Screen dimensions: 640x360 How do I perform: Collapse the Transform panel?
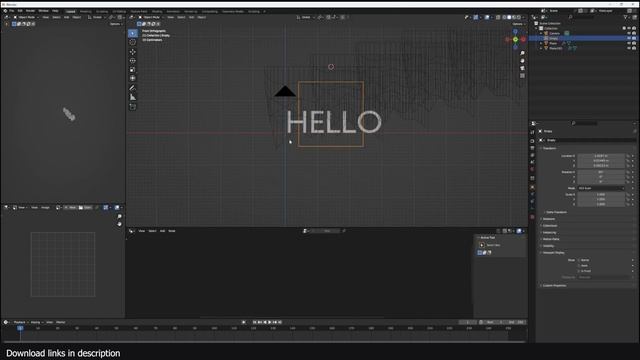tap(549, 148)
